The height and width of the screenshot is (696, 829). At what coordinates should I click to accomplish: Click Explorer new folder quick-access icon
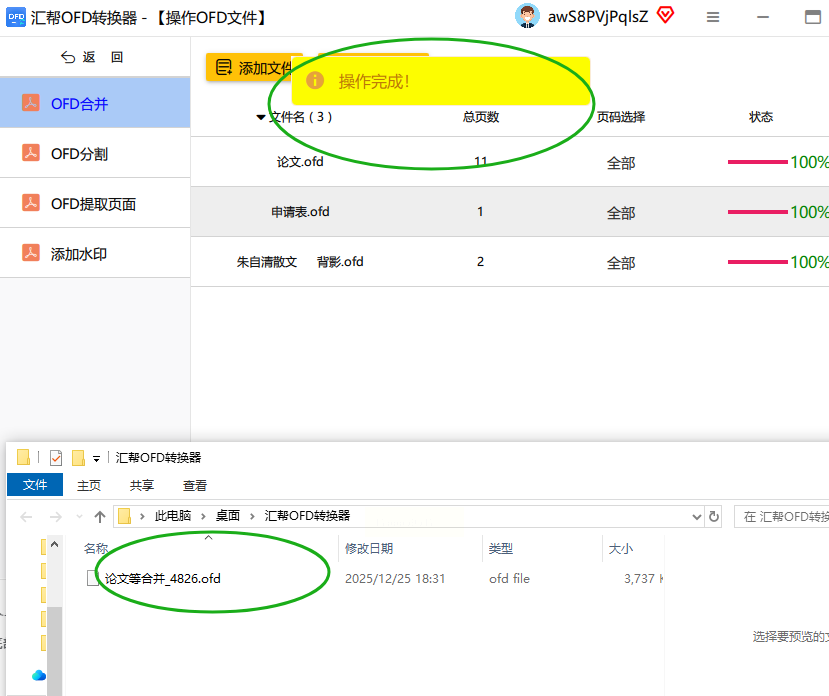(x=78, y=457)
